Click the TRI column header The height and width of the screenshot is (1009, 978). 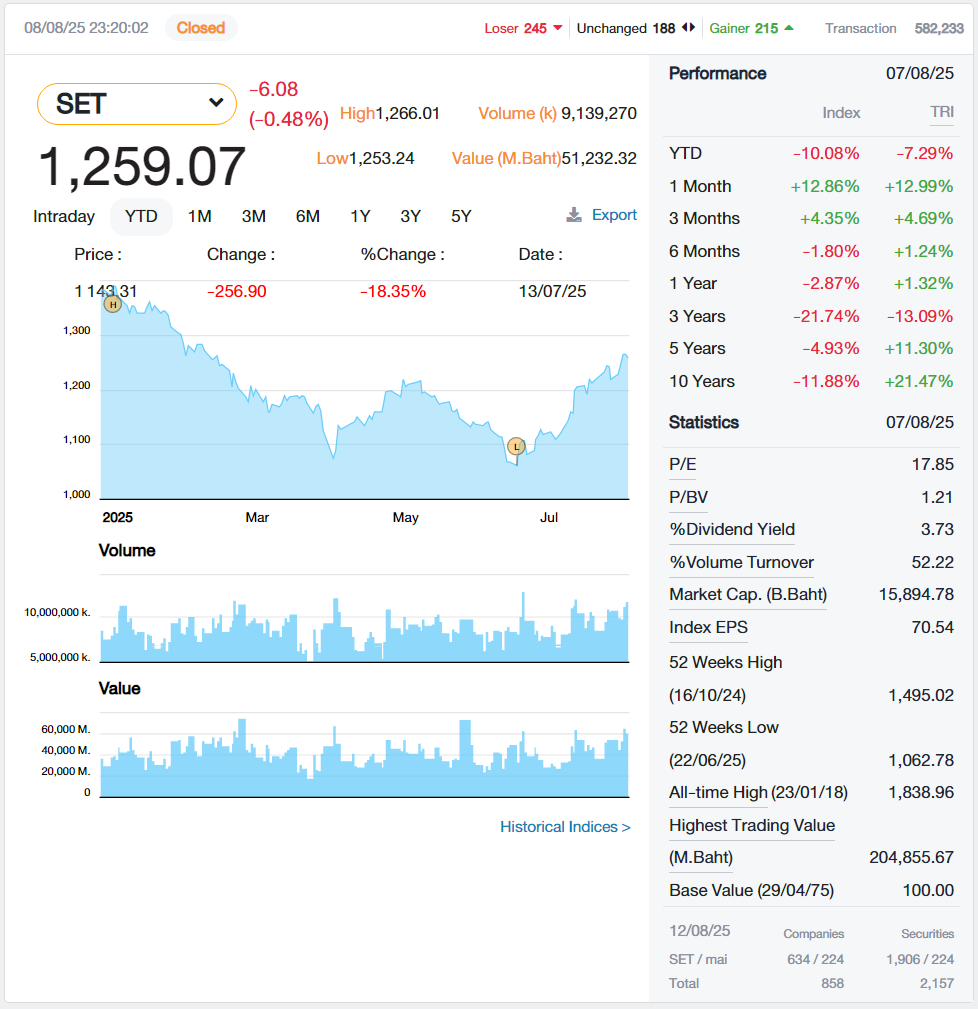tap(942, 112)
